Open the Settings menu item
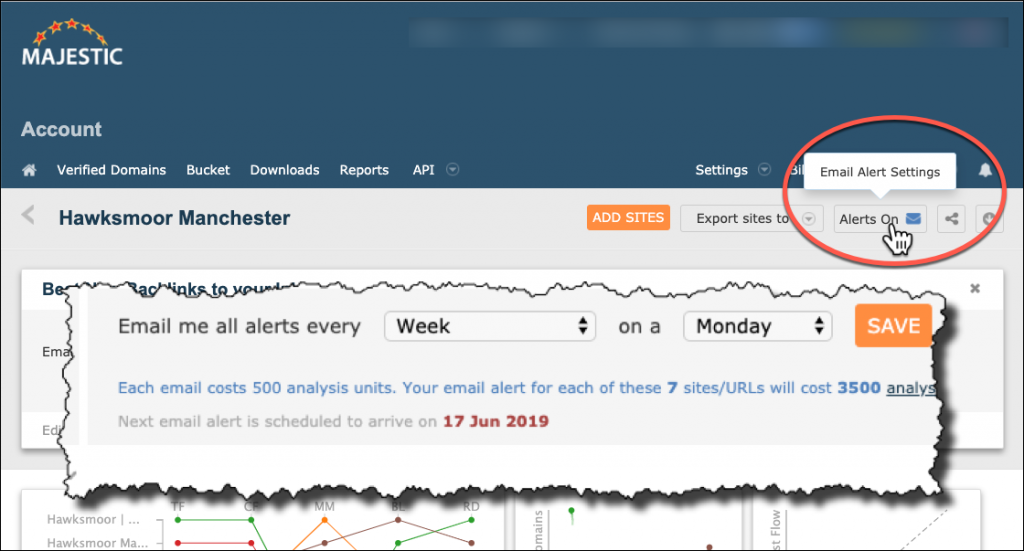 pos(721,170)
